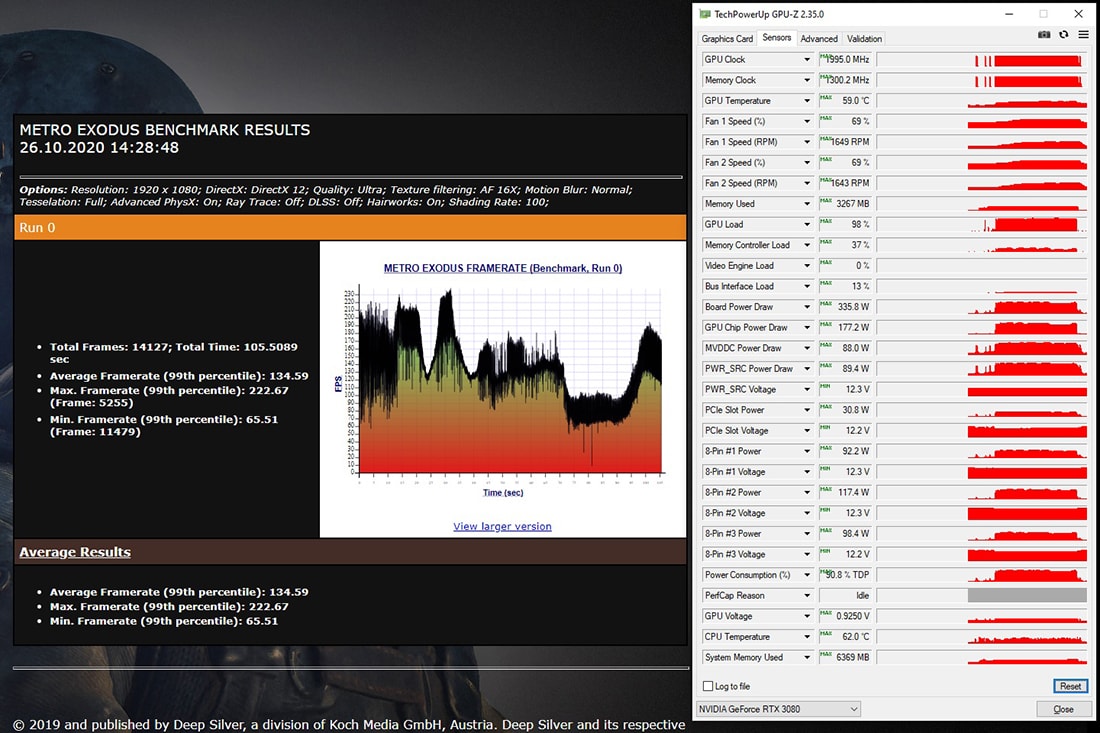Open the System Memory Used dropdown
The image size is (1100, 733).
pos(807,657)
